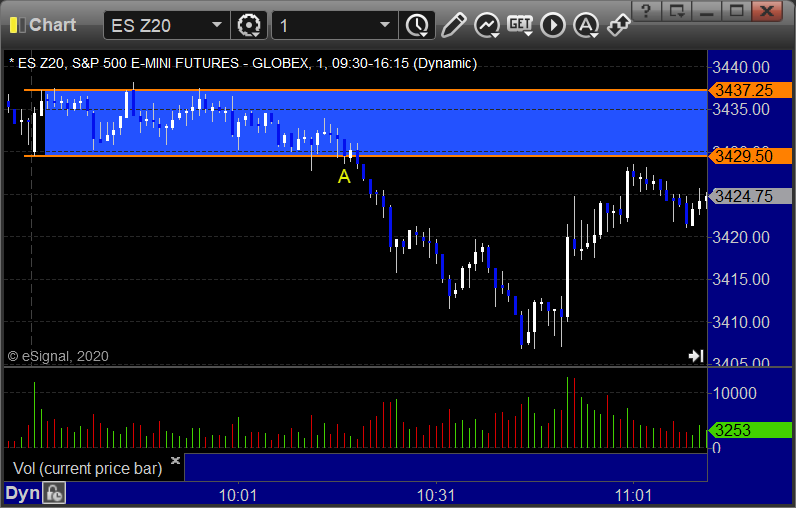This screenshot has width=796, height=508.
Task: Click the symbol settings gear icon
Action: (249, 25)
